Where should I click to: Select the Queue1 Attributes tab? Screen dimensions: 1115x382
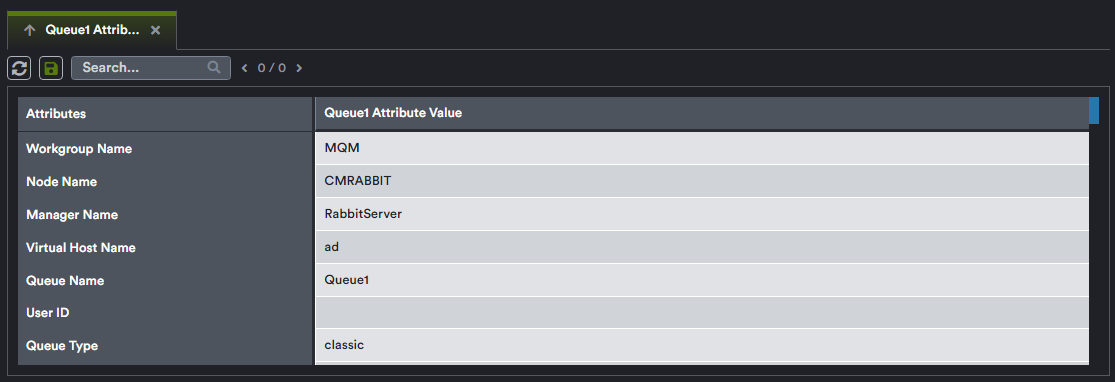pyautogui.click(x=92, y=31)
